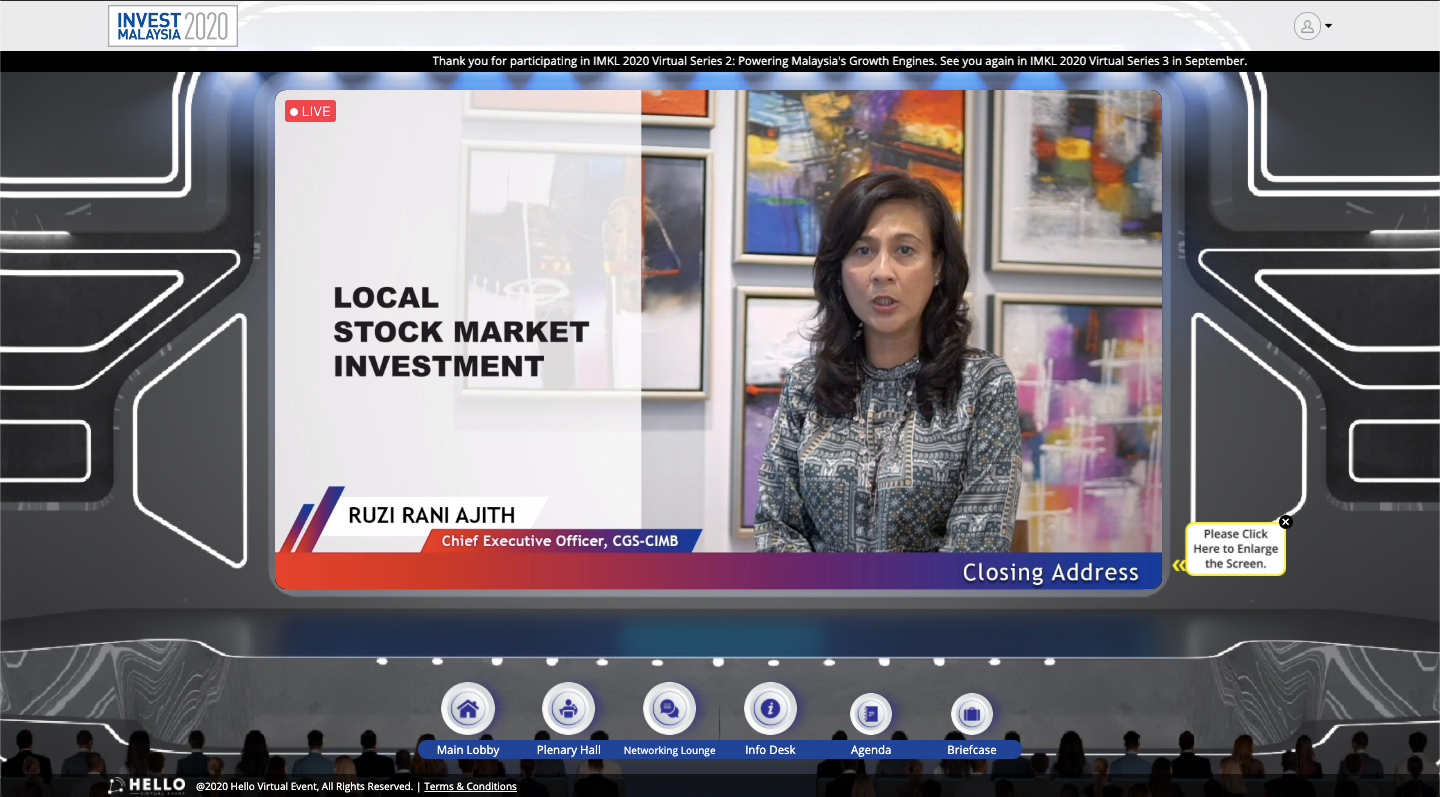Click the LIVE badge on the video
Screen dimensions: 1440x797
coord(310,111)
